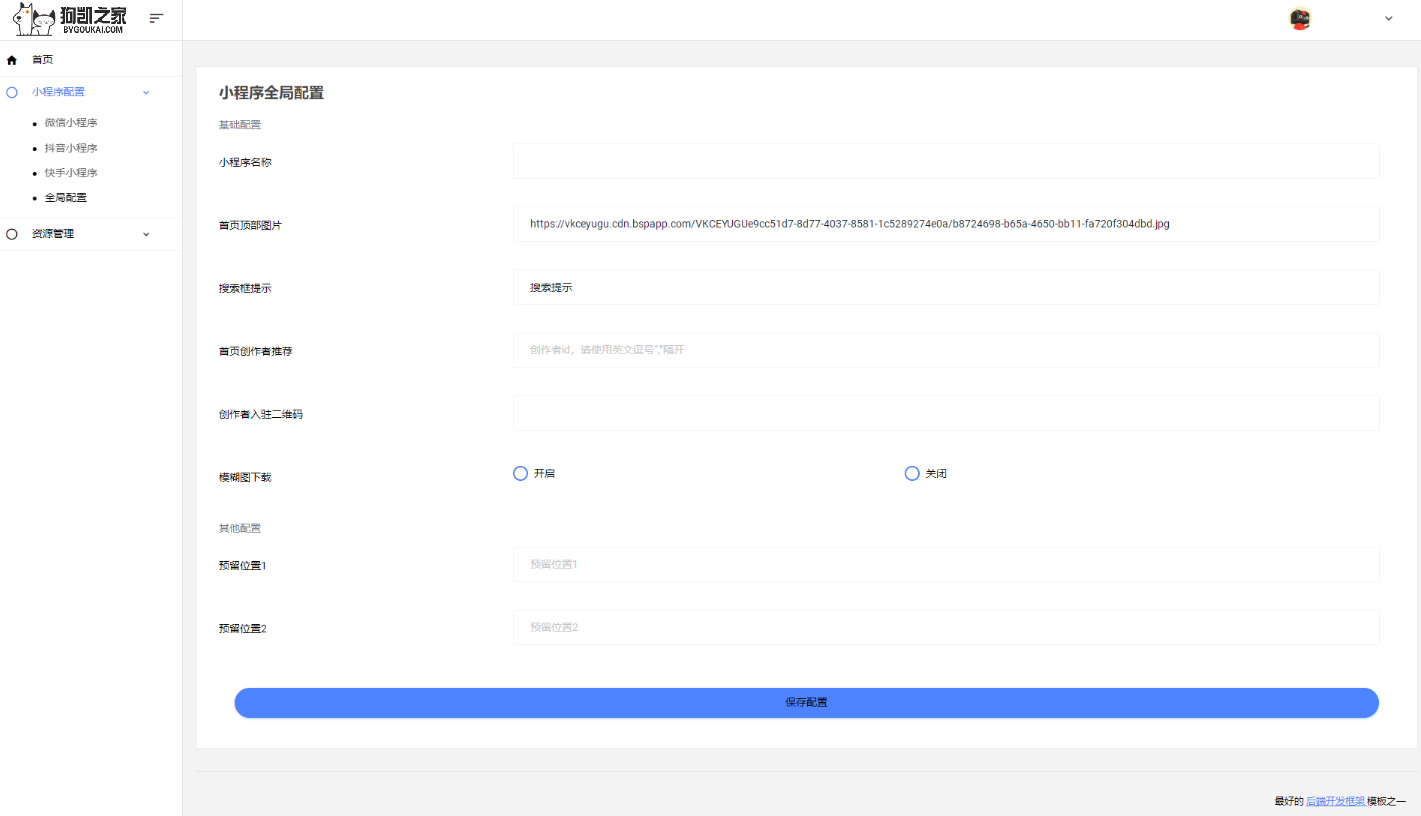
Task: Focus the 预留位置1 input field
Action: coord(946,564)
